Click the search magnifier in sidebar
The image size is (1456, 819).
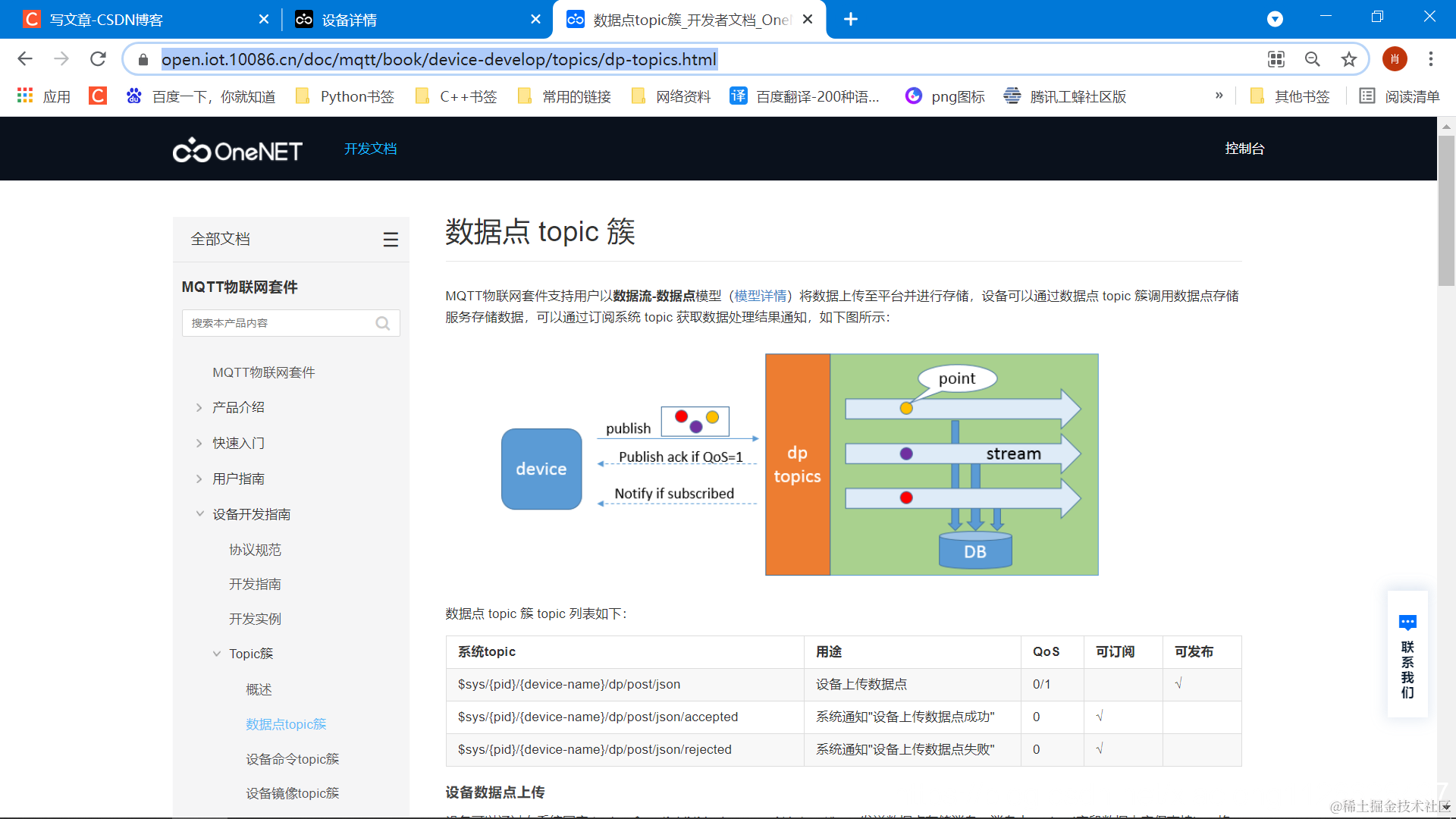tap(383, 324)
